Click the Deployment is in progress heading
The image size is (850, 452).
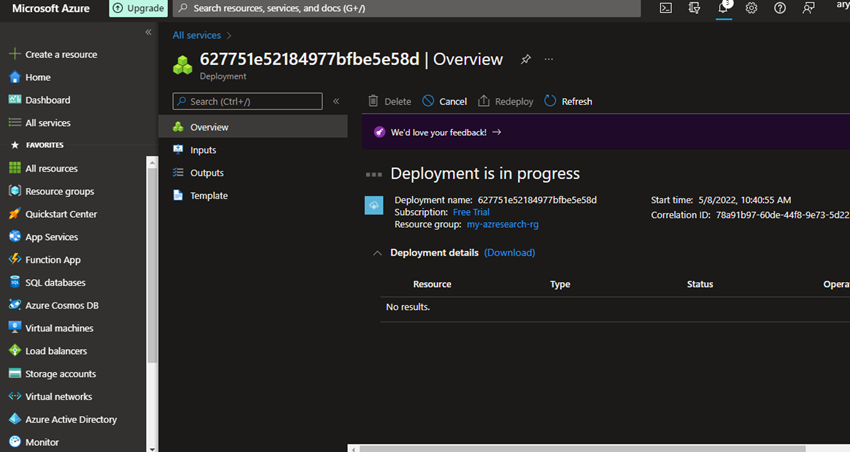click(485, 173)
